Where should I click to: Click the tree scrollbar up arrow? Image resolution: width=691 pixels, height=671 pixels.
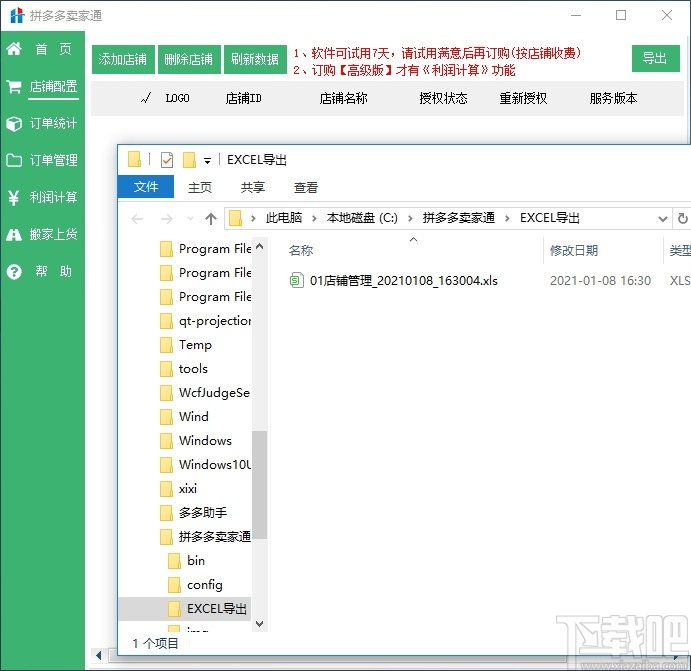[x=260, y=247]
